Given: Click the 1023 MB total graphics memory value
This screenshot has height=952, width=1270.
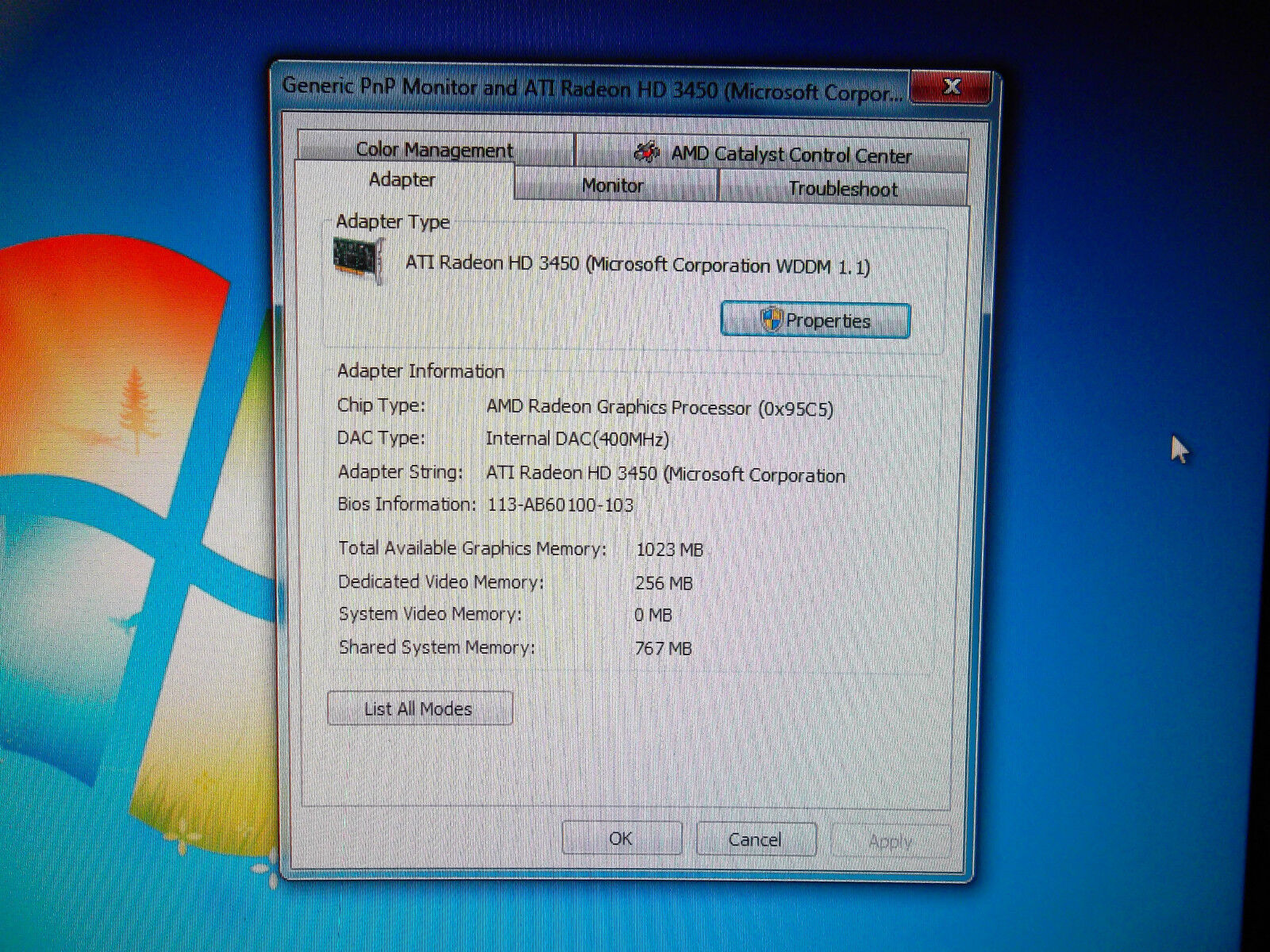Looking at the screenshot, I should pyautogui.click(x=670, y=549).
